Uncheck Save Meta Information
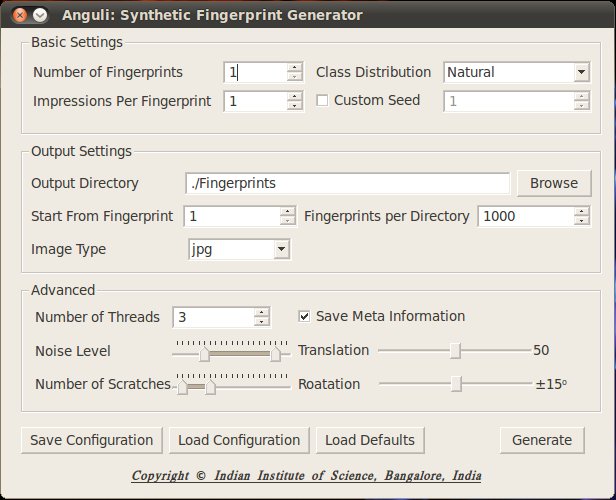This screenshot has width=616, height=500. coord(305,316)
